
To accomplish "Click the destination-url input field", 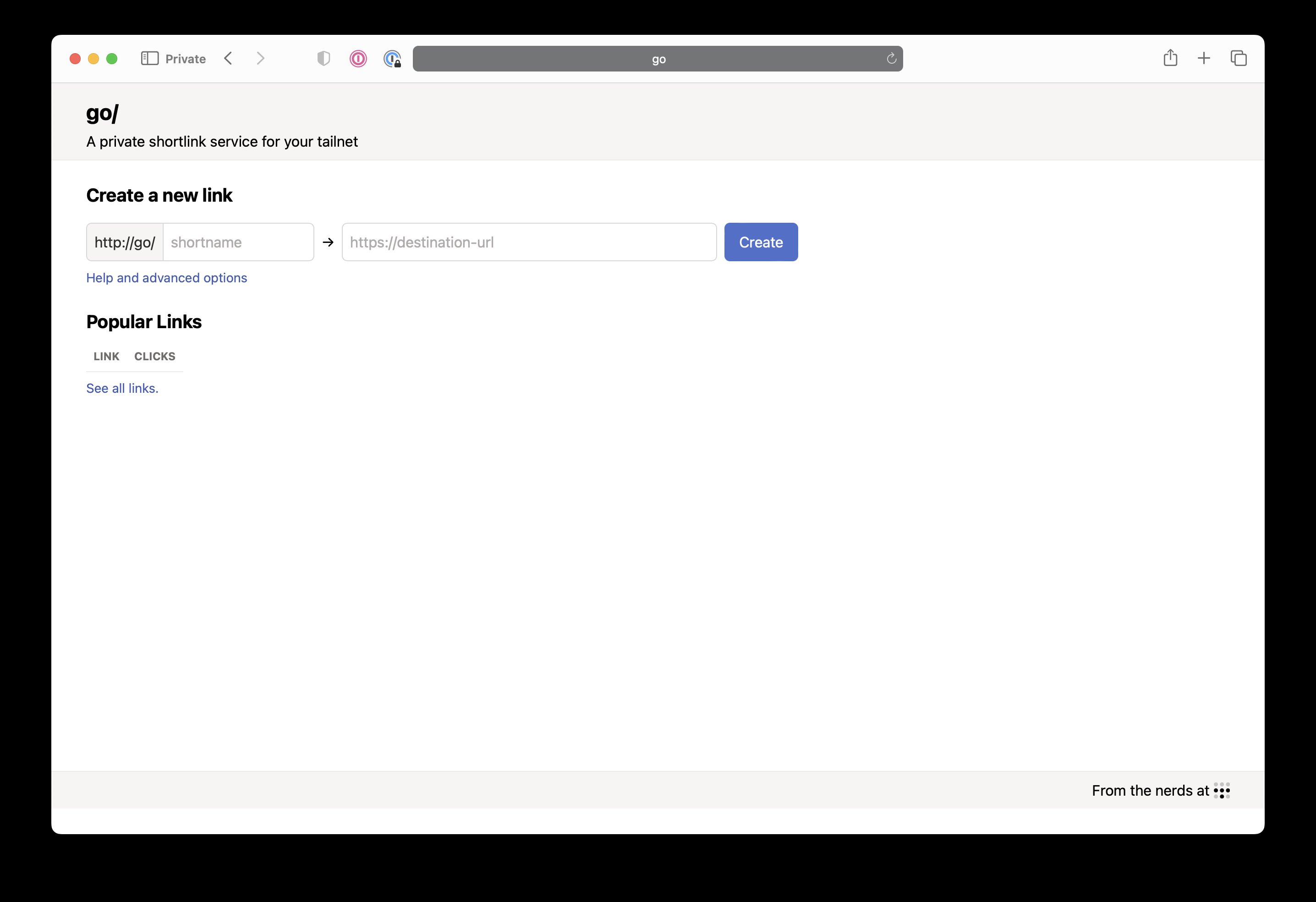I will (529, 242).
